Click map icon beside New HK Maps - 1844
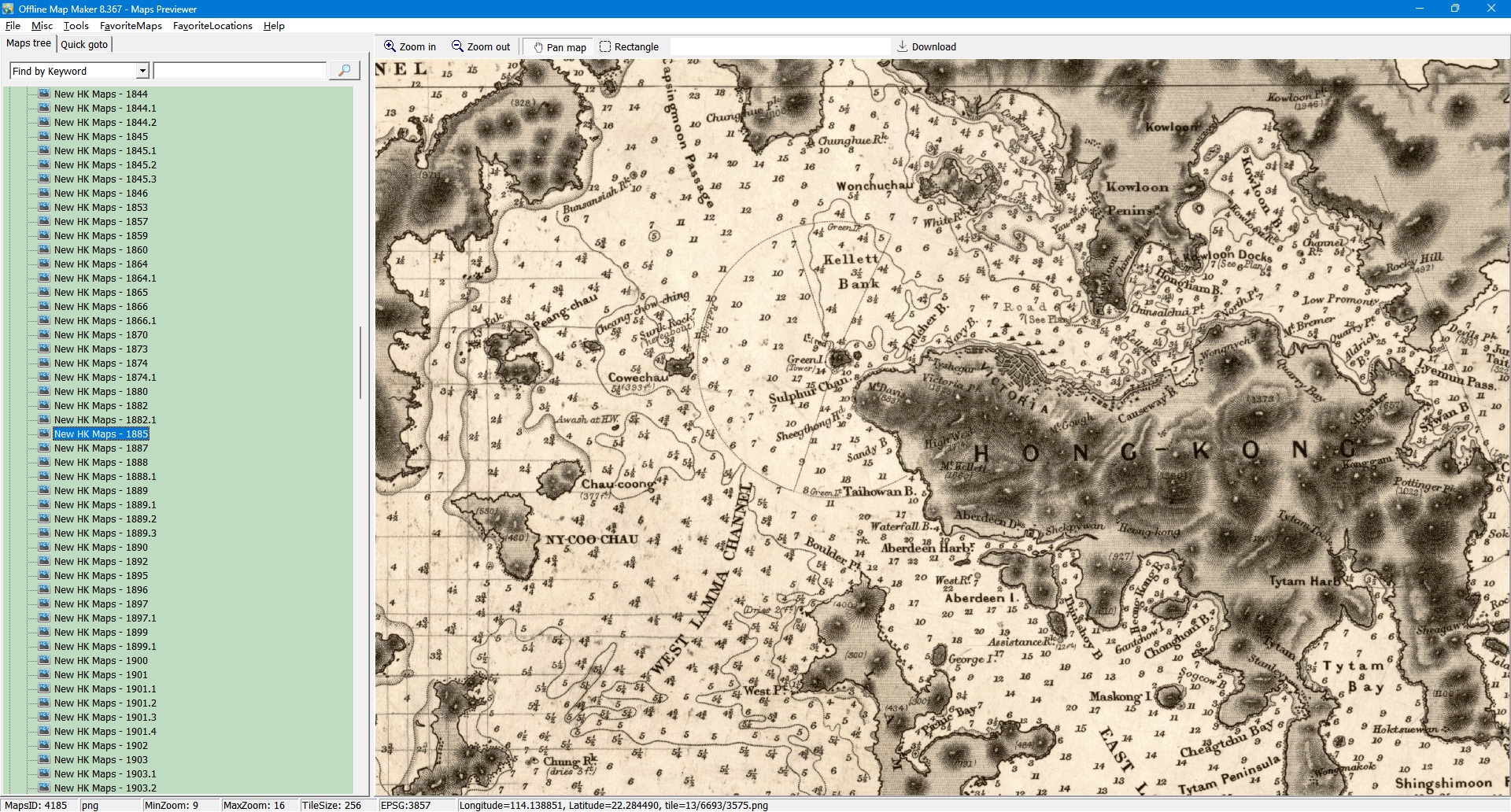The width and height of the screenshot is (1511, 812). pyautogui.click(x=45, y=94)
